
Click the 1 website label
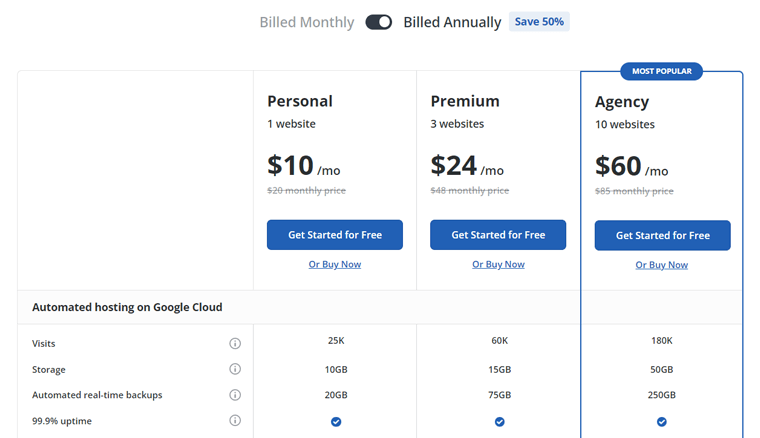(x=291, y=124)
